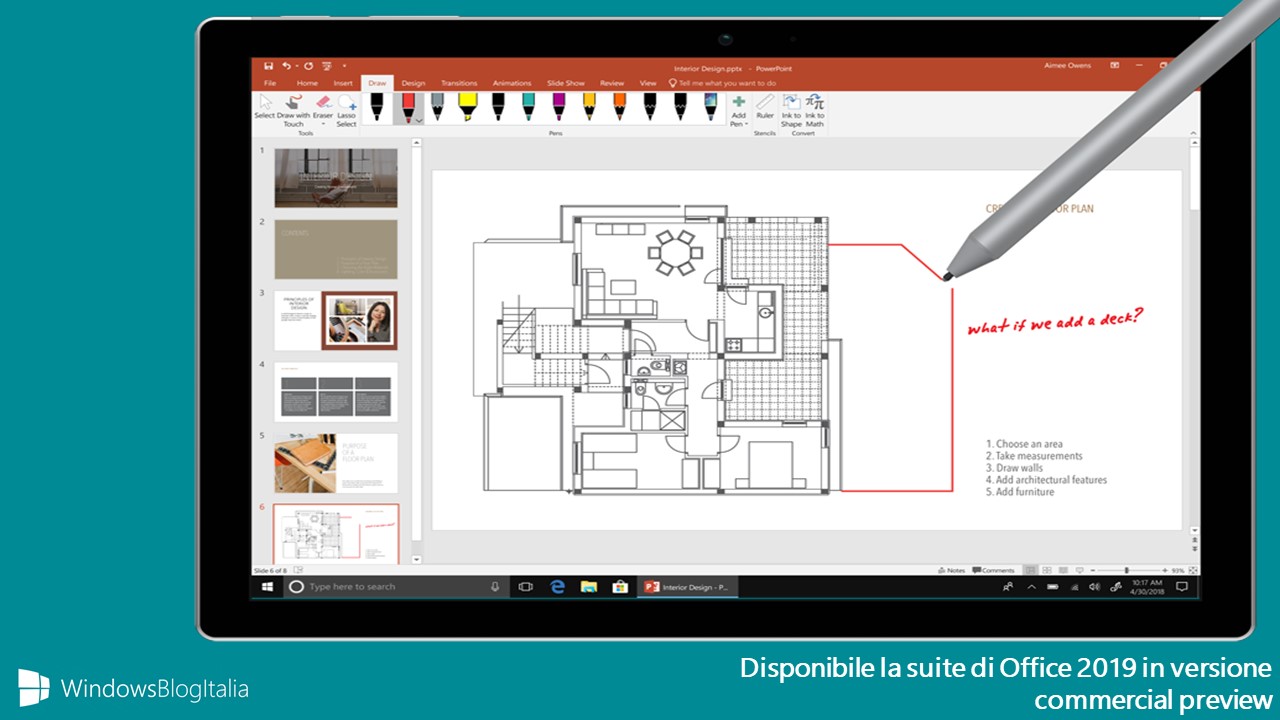Screen dimensions: 1280x720
Task: Toggle the Ruler stencil
Action: pos(765,108)
